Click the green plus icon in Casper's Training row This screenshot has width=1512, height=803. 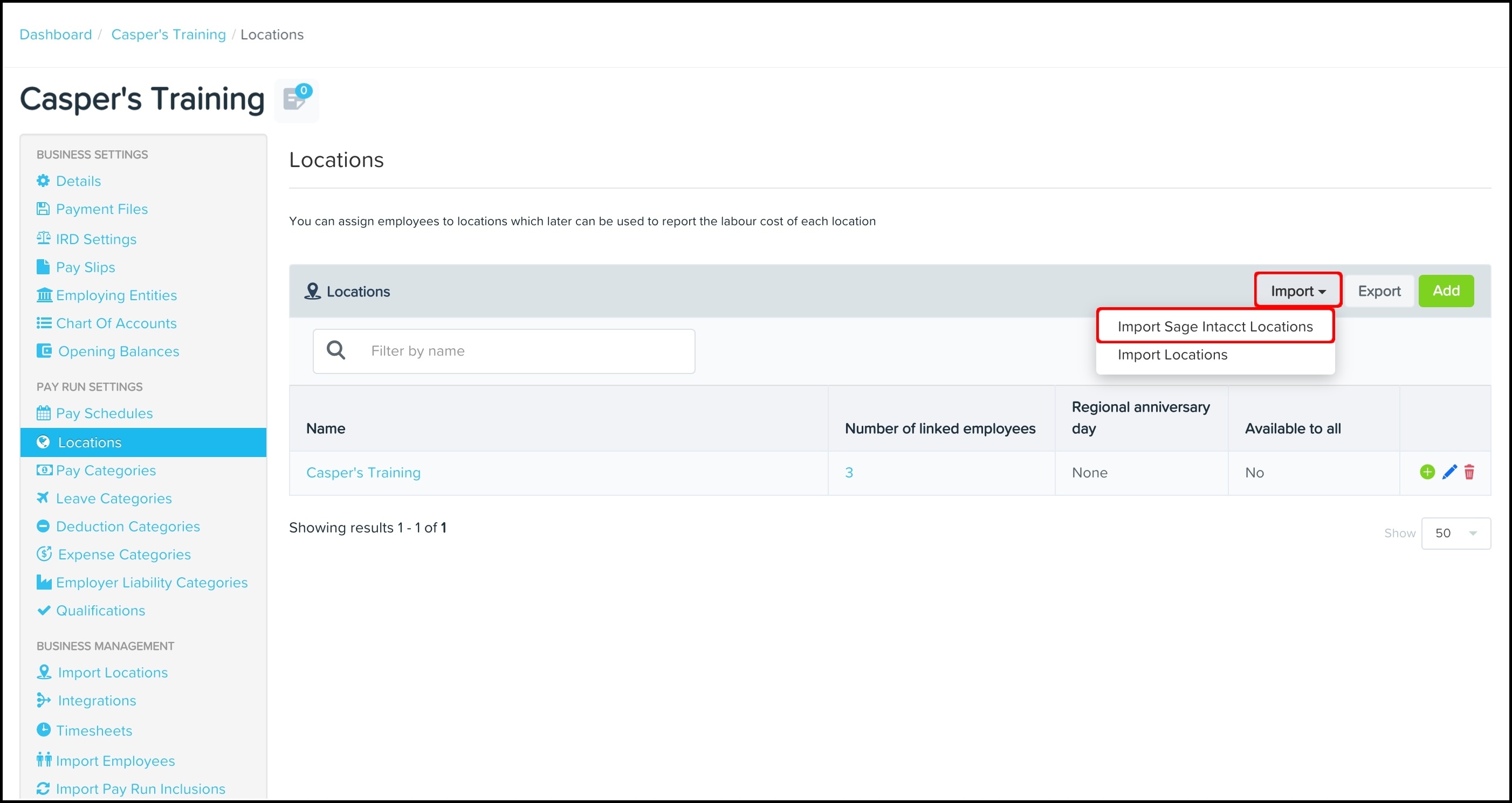point(1427,472)
